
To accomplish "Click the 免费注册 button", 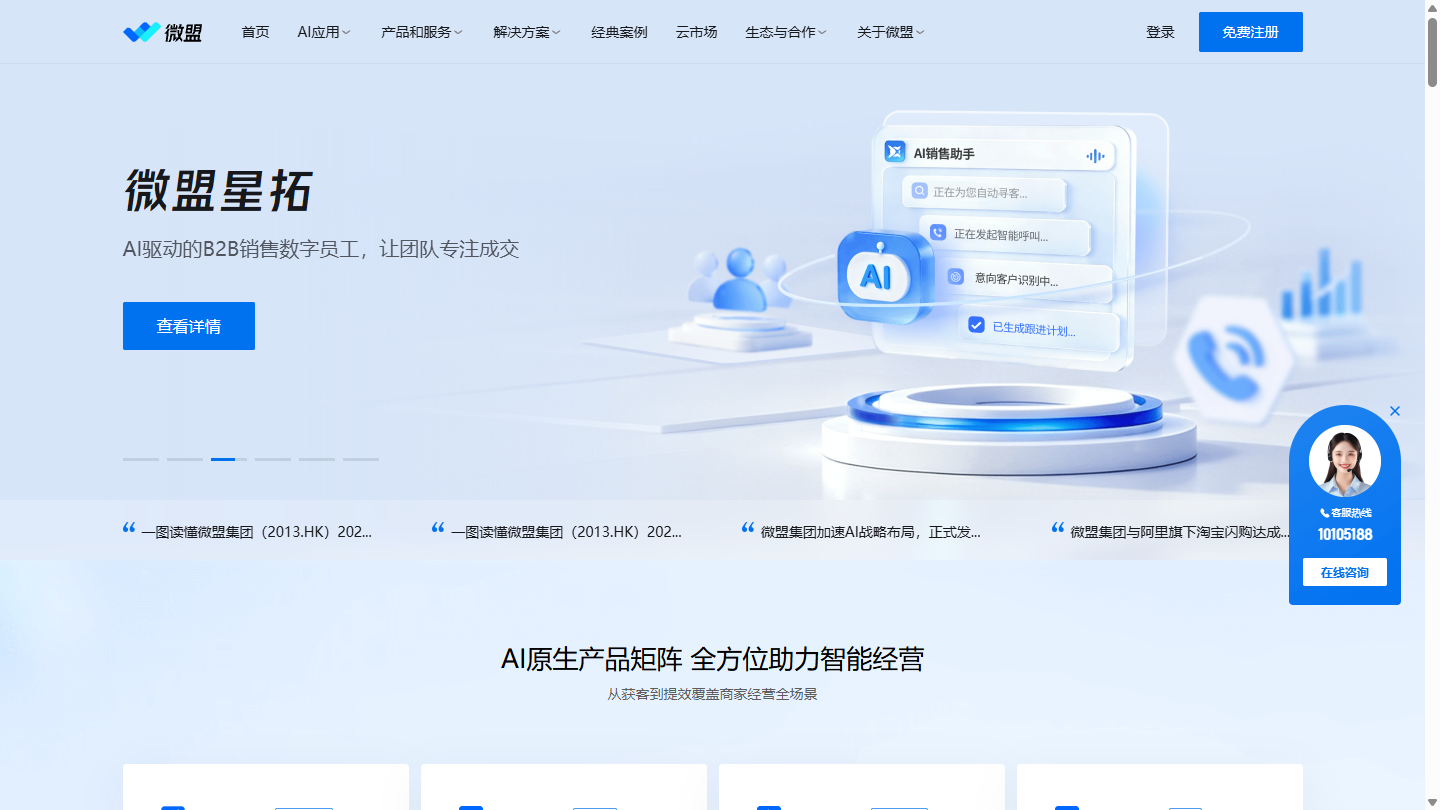I will [1251, 32].
